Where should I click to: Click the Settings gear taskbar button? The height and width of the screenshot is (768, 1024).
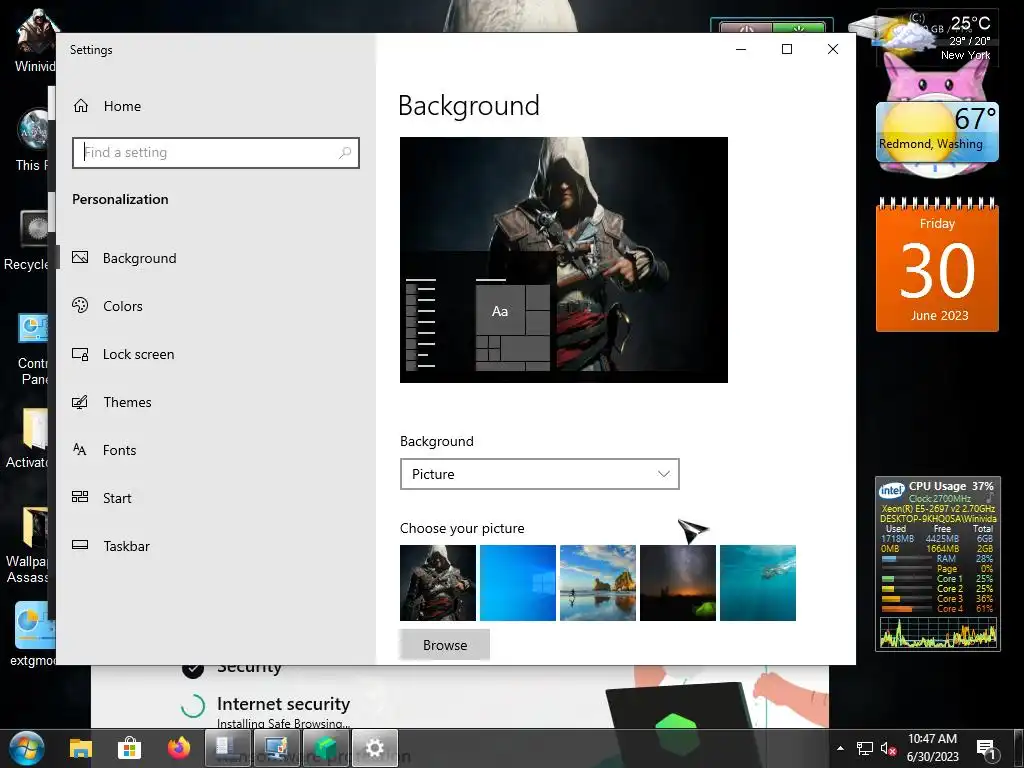[x=375, y=748]
